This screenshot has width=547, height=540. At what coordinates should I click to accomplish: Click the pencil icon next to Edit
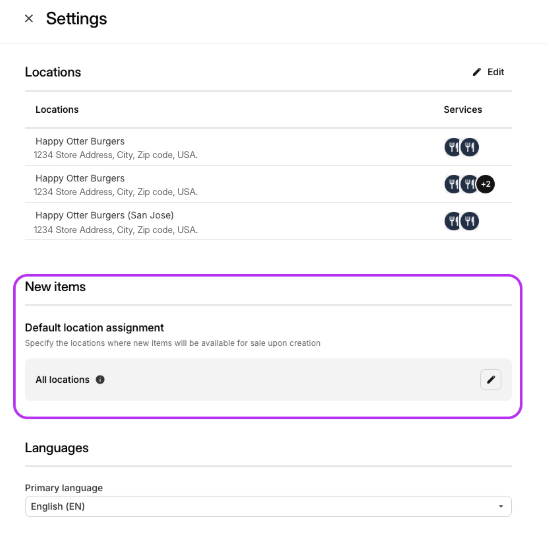click(477, 72)
